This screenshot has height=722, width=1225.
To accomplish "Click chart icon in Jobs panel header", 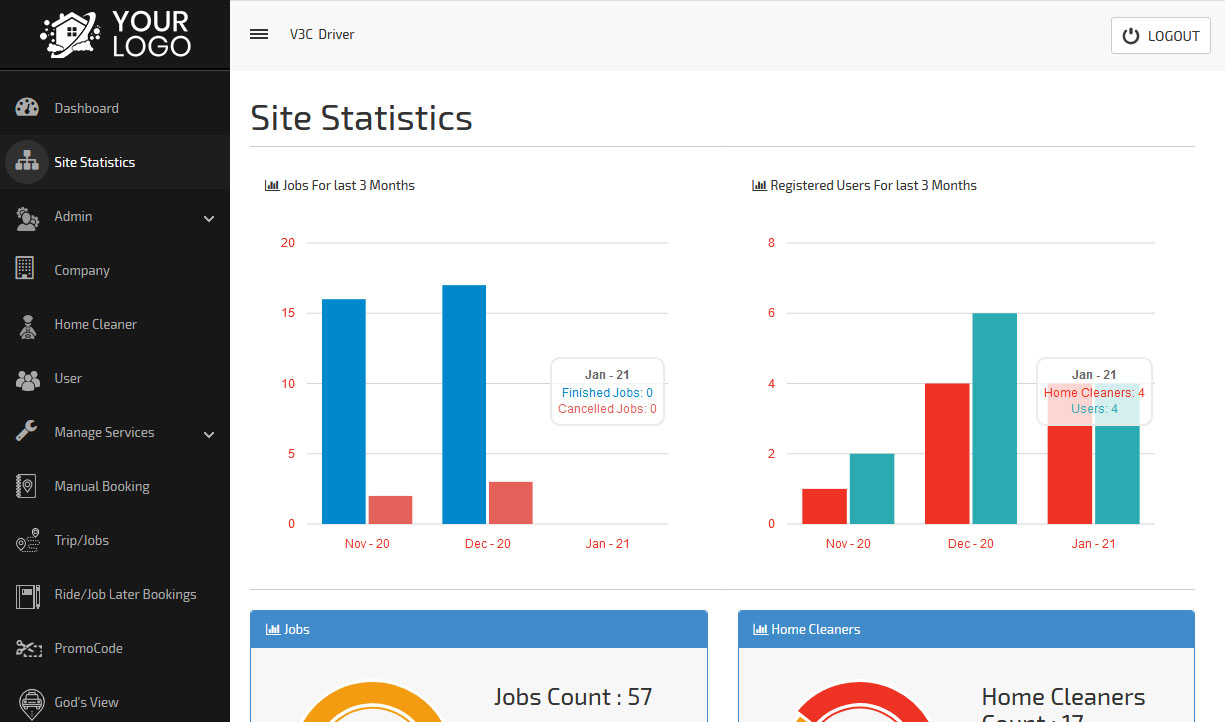I will 273,629.
